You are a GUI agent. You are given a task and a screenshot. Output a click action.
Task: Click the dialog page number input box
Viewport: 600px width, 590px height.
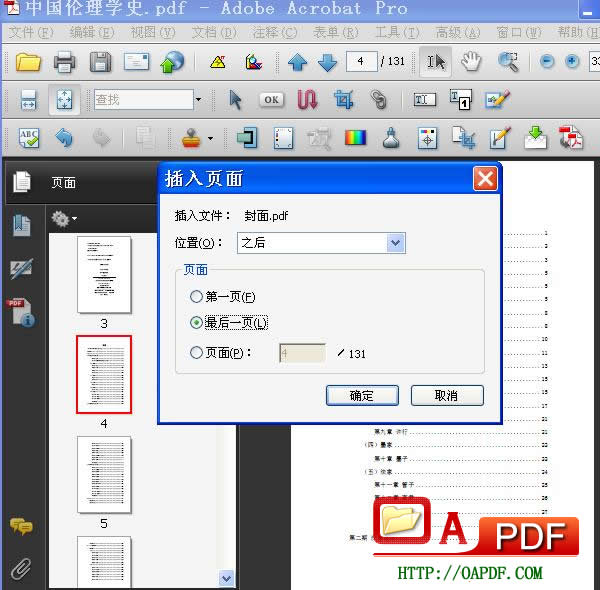click(303, 353)
